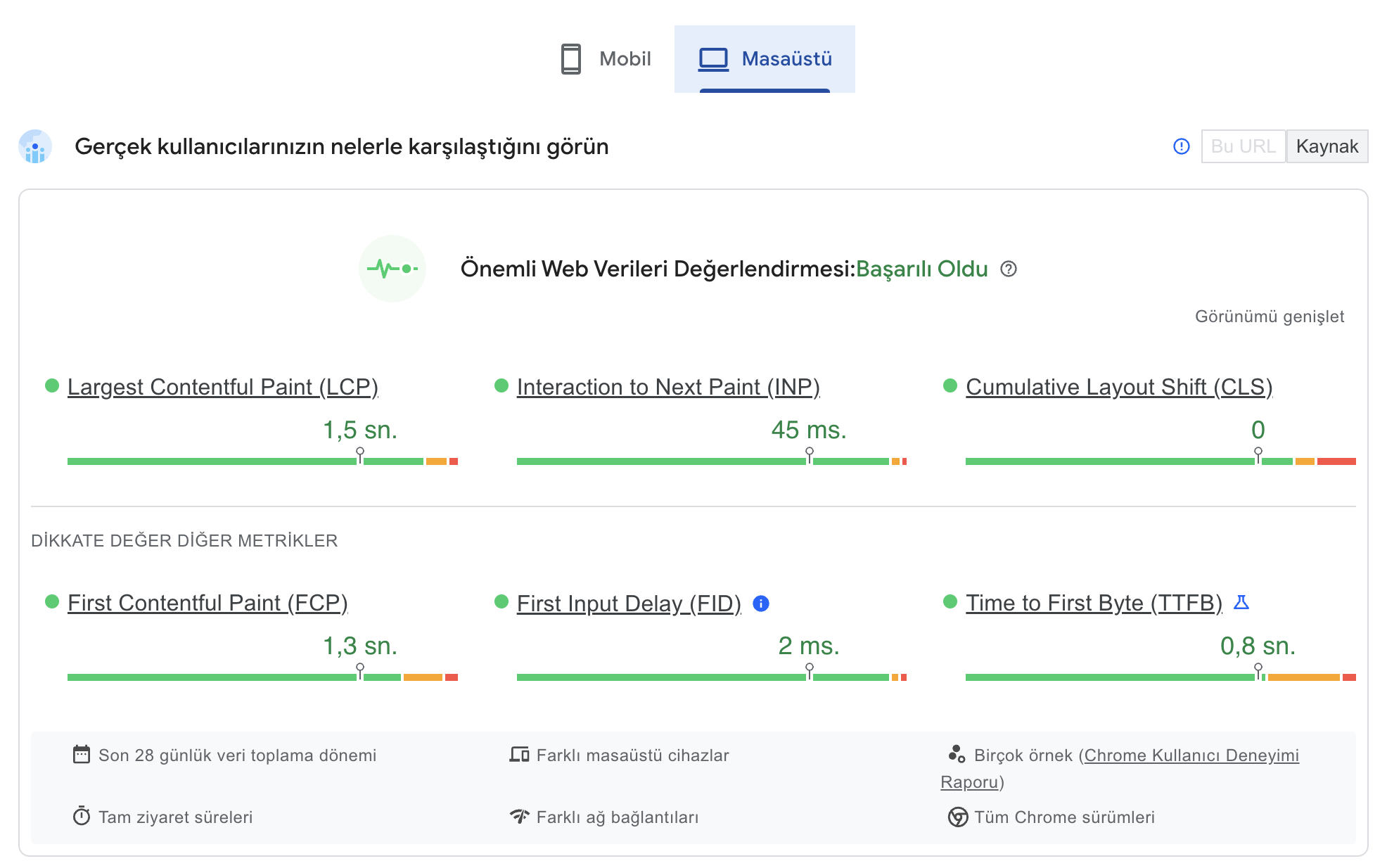This screenshot has width=1387, height=868.
Task: Click the devices icon for masaüstü cihazlar
Action: (x=520, y=755)
